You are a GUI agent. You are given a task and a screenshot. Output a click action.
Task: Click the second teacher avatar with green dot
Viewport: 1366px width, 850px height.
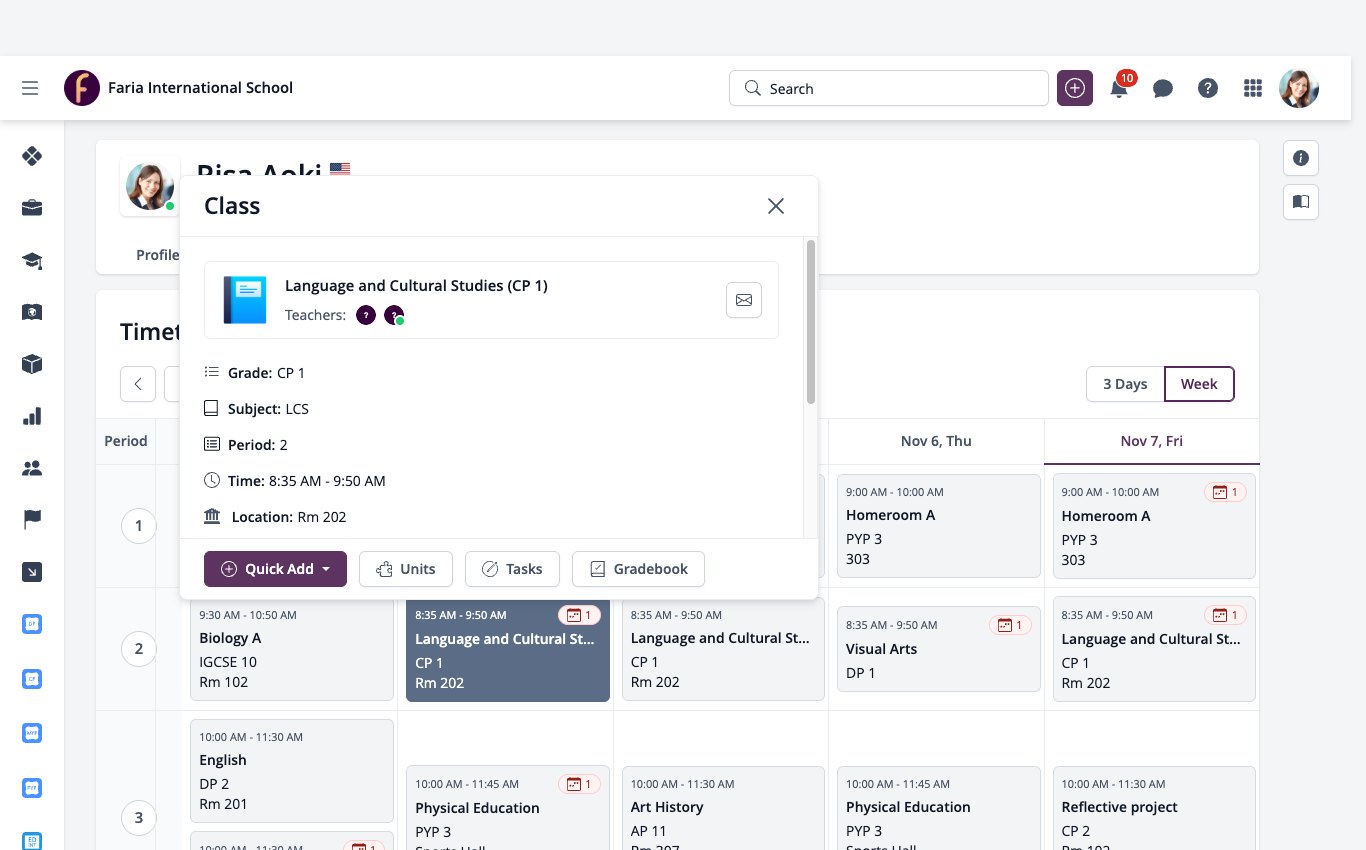(394, 315)
